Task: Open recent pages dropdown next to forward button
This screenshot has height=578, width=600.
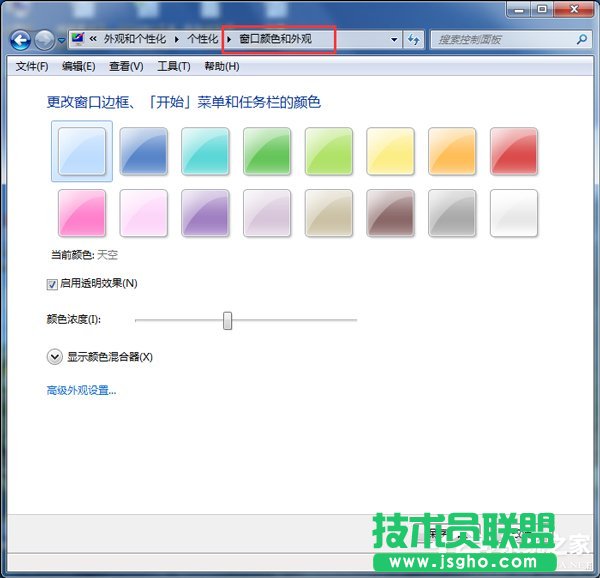Action: tap(61, 41)
